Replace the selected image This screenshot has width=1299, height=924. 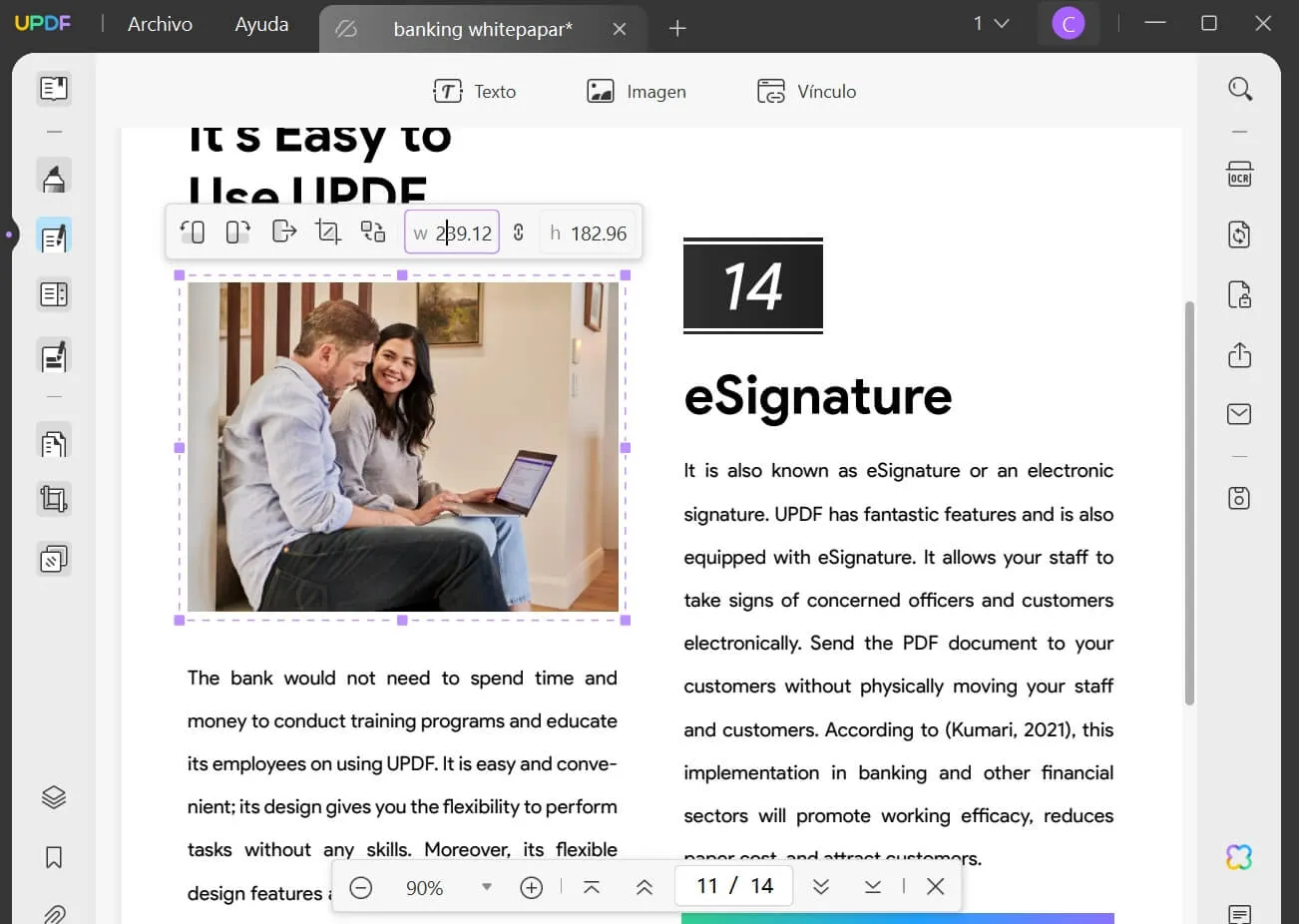tap(373, 232)
